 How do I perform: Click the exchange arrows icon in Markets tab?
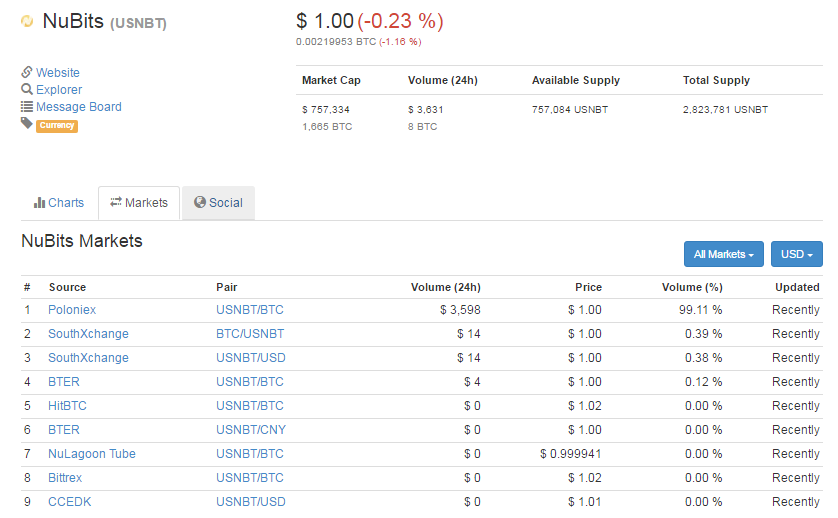pyautogui.click(x=116, y=202)
